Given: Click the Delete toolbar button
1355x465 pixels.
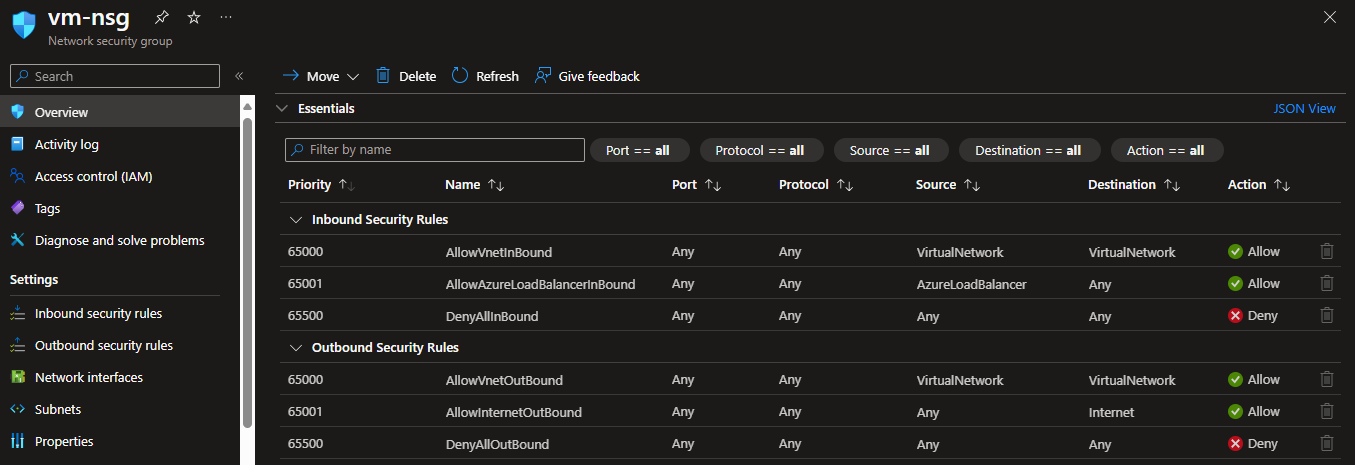Looking at the screenshot, I should [406, 76].
